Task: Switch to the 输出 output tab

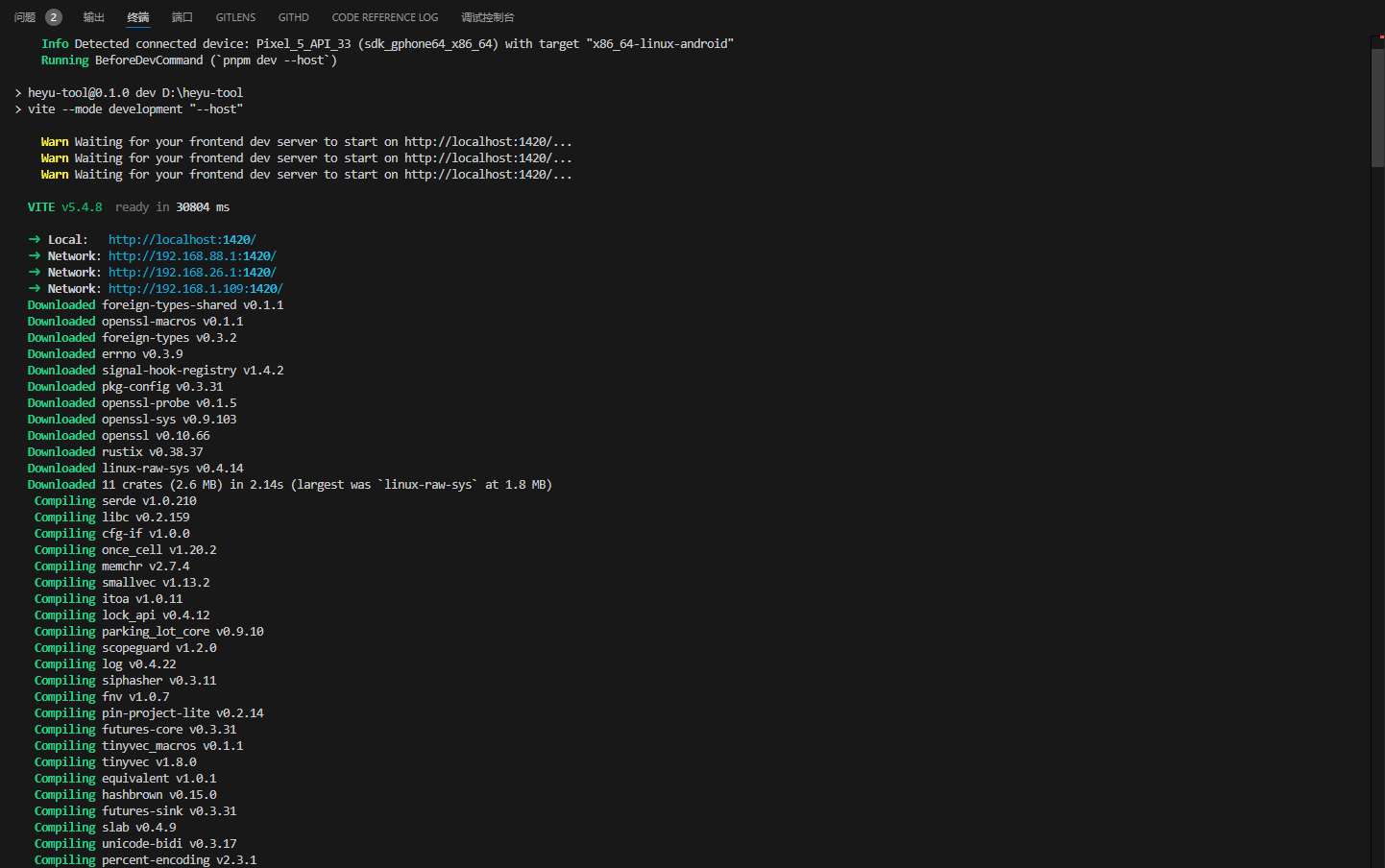Action: pyautogui.click(x=94, y=17)
